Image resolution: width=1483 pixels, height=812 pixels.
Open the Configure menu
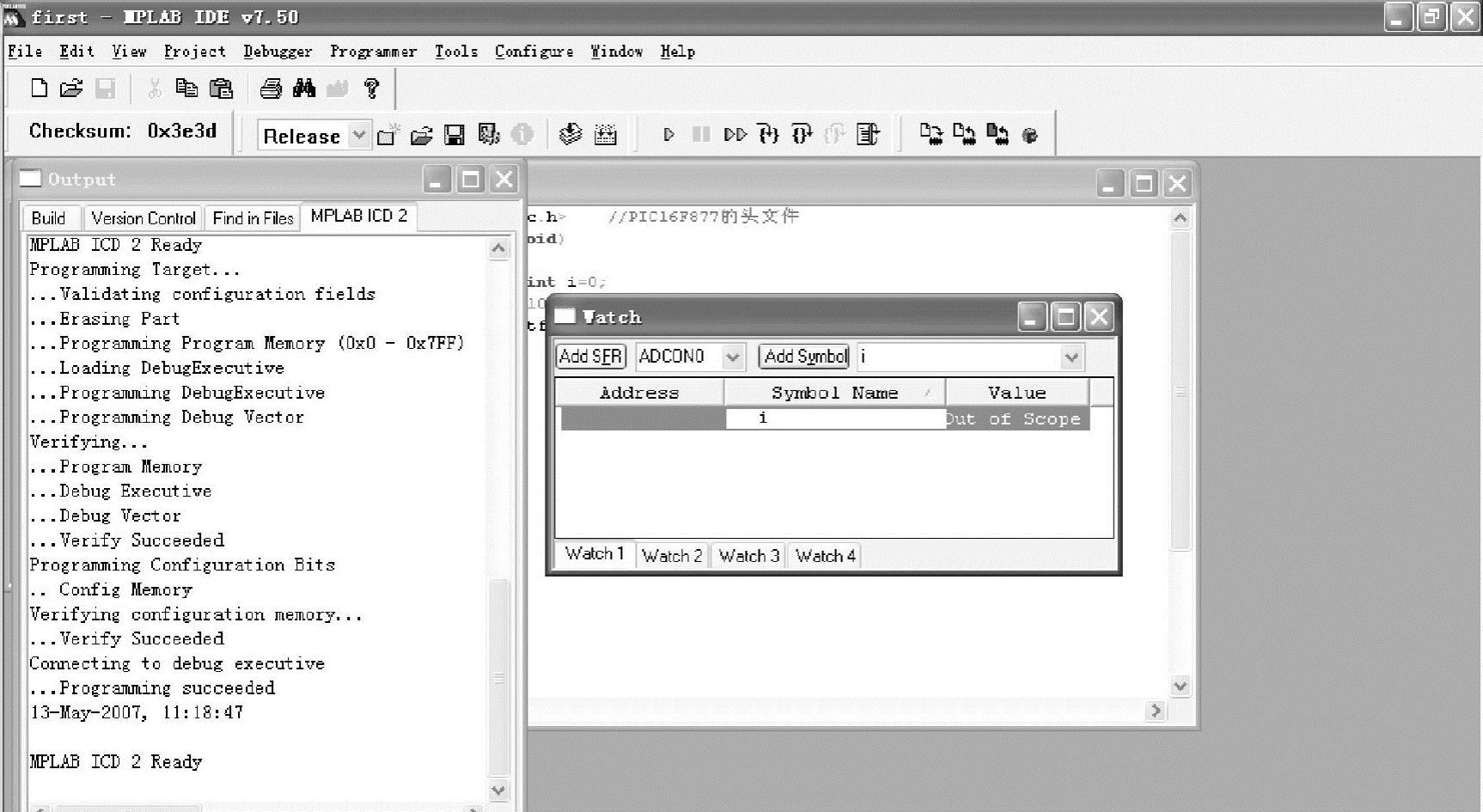click(534, 52)
